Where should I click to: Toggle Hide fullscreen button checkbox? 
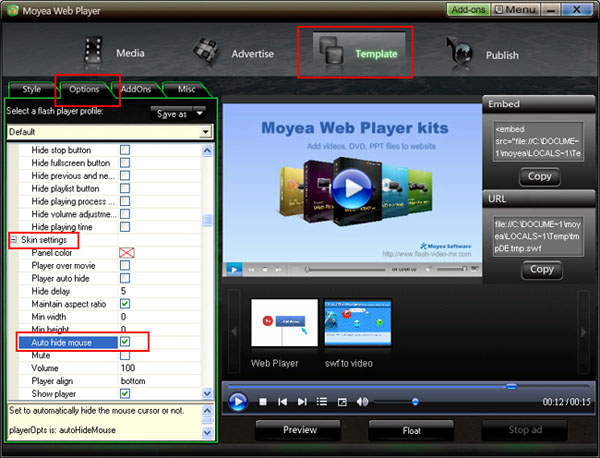click(125, 163)
